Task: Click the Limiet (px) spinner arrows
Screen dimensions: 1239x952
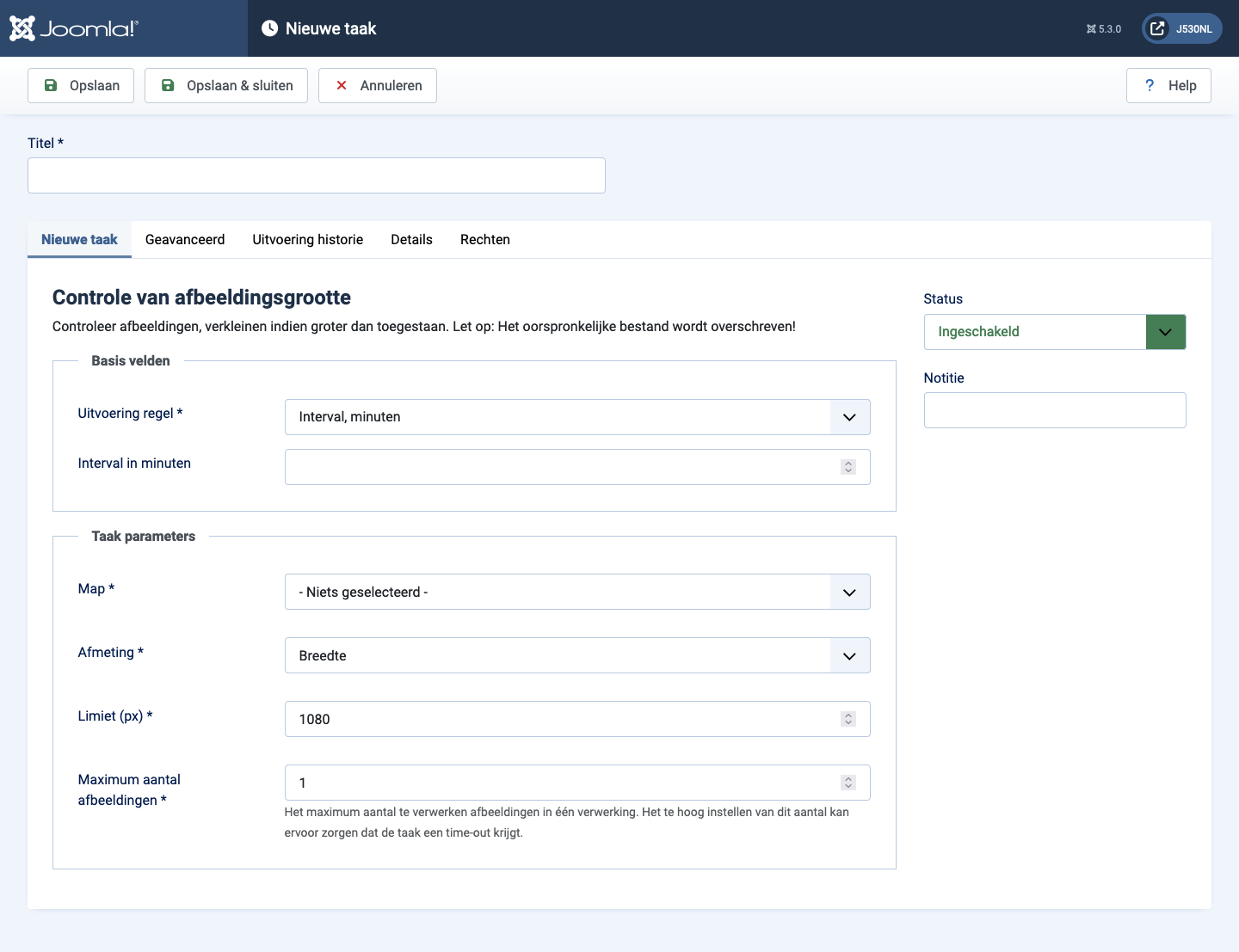Action: click(848, 719)
